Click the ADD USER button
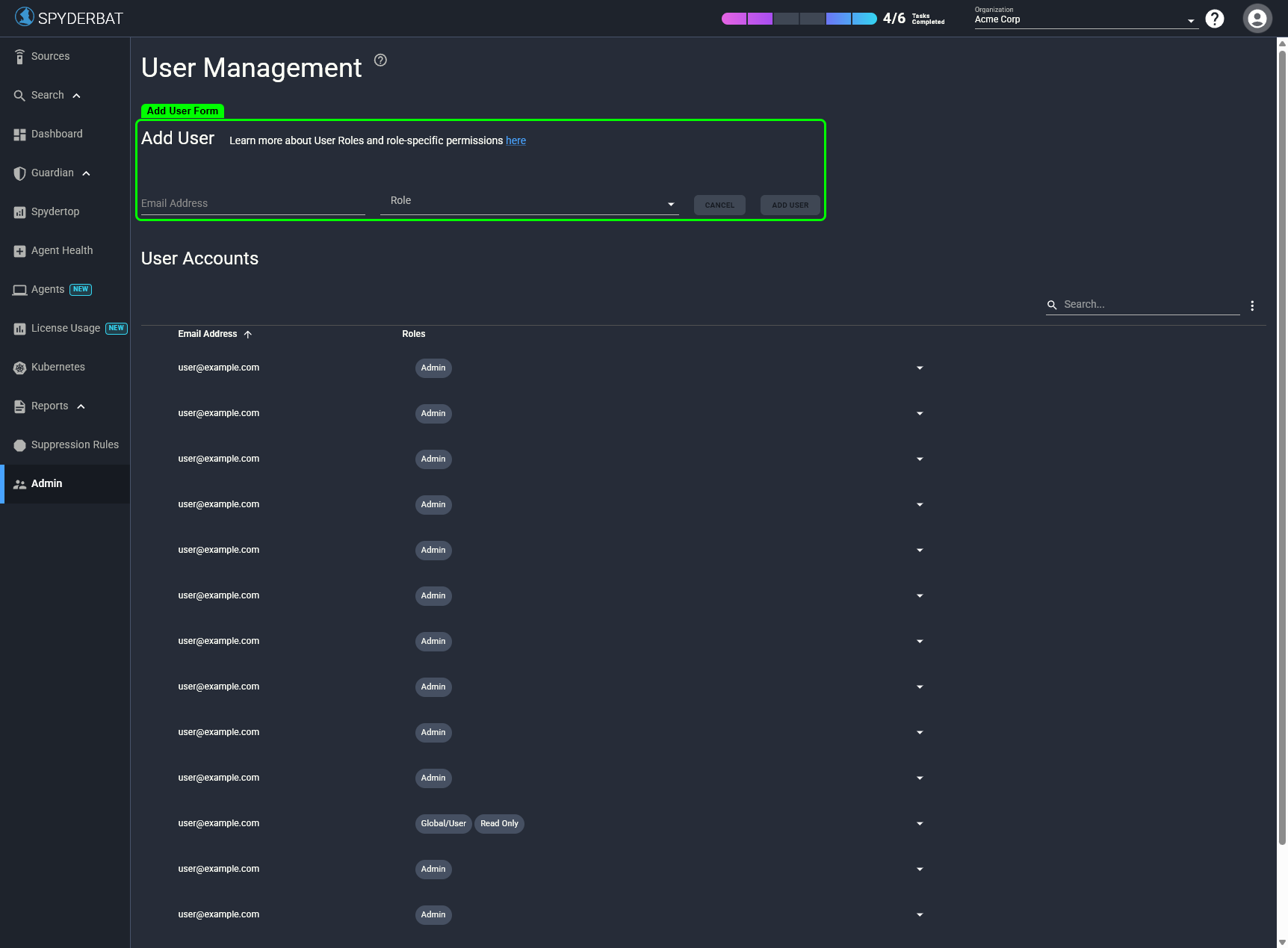The width and height of the screenshot is (1288, 948). coord(790,205)
